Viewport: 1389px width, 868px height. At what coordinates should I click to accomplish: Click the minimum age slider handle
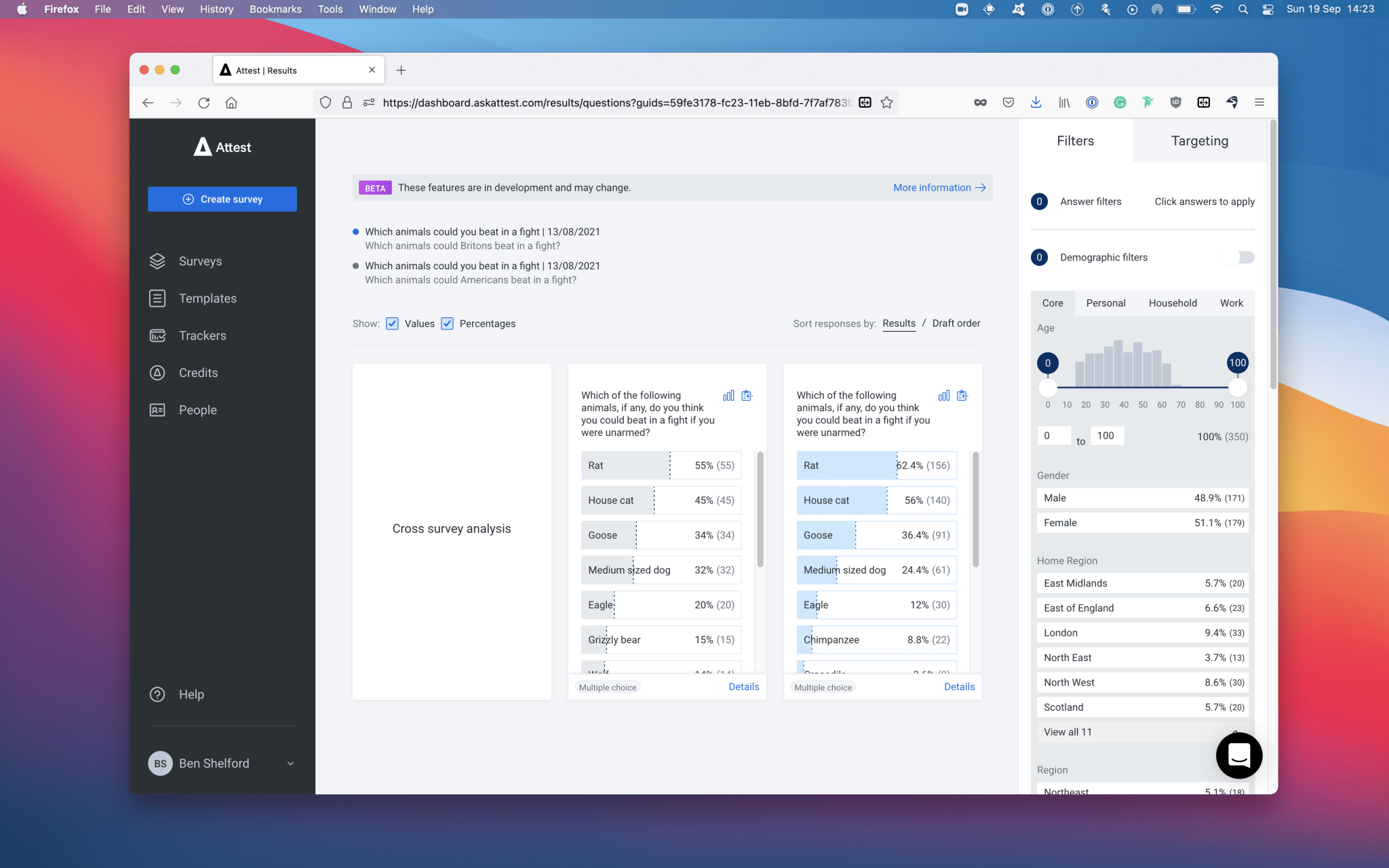tap(1048, 388)
